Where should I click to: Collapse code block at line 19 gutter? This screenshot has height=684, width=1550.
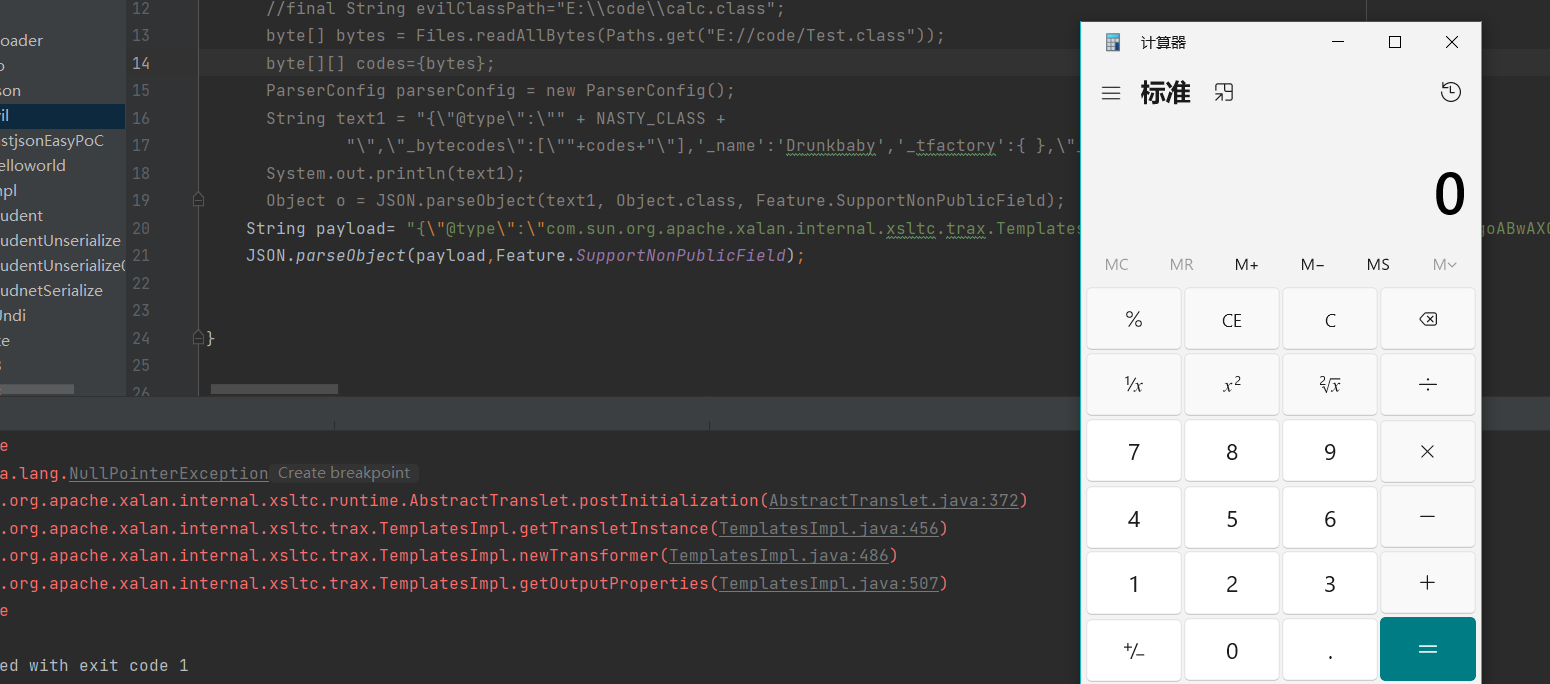198,200
